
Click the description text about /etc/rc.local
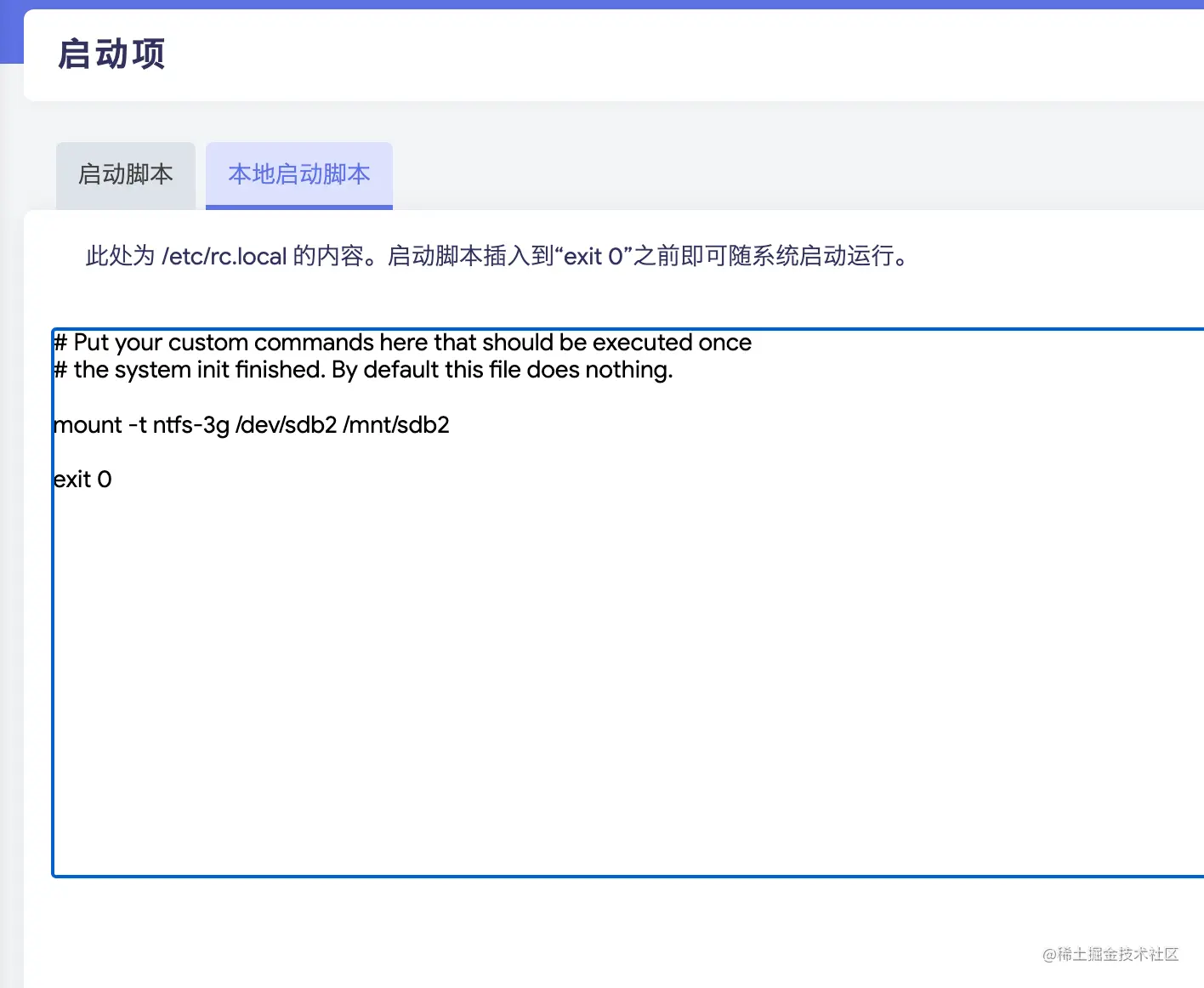[497, 256]
